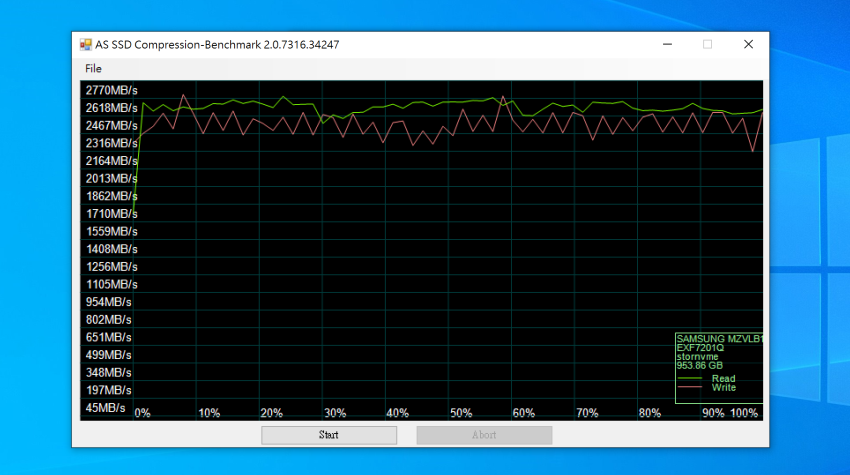
Task: Click the 70% x-axis label
Action: (x=587, y=413)
